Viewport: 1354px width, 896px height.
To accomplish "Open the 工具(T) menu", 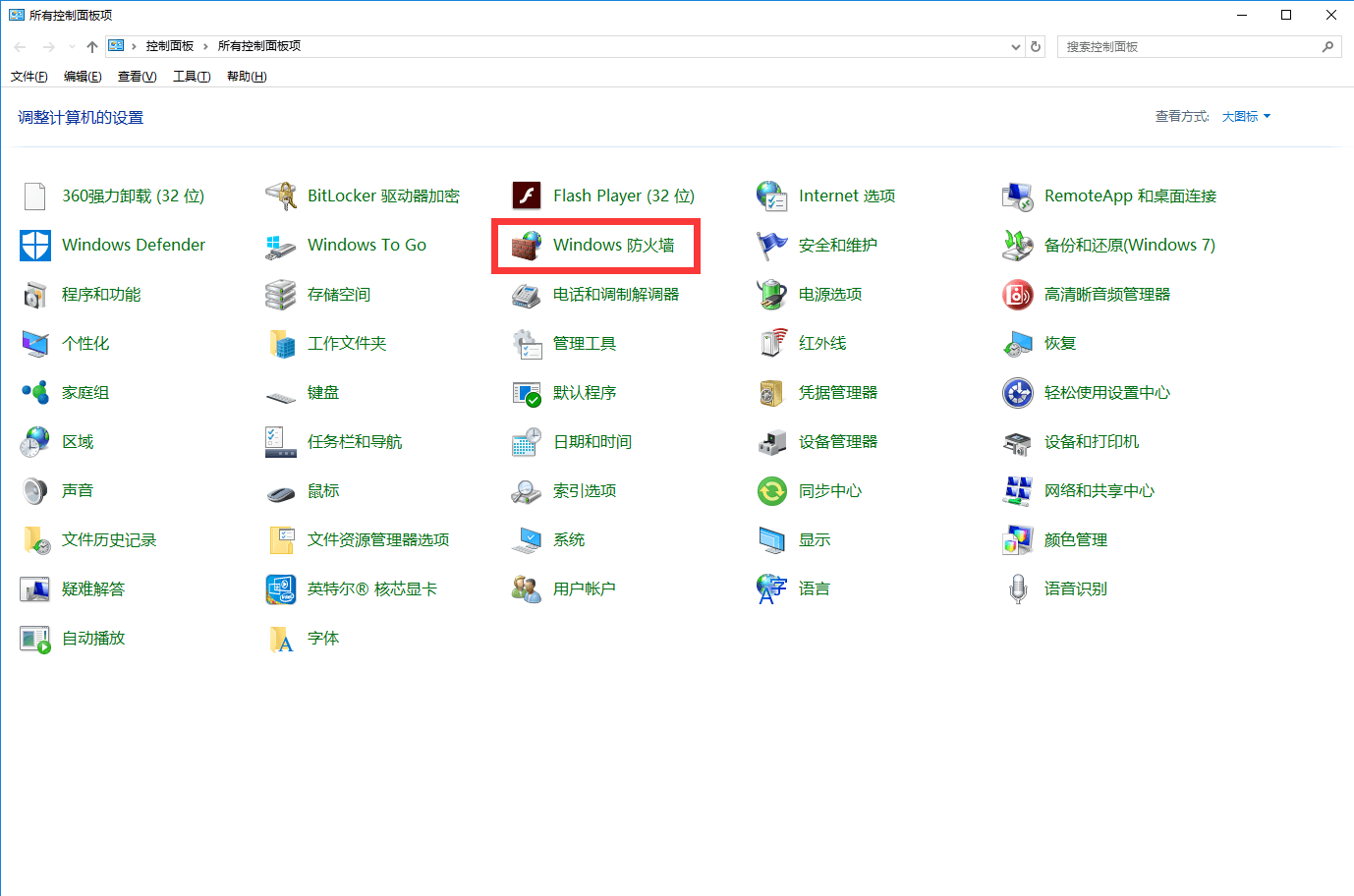I will pos(192,77).
